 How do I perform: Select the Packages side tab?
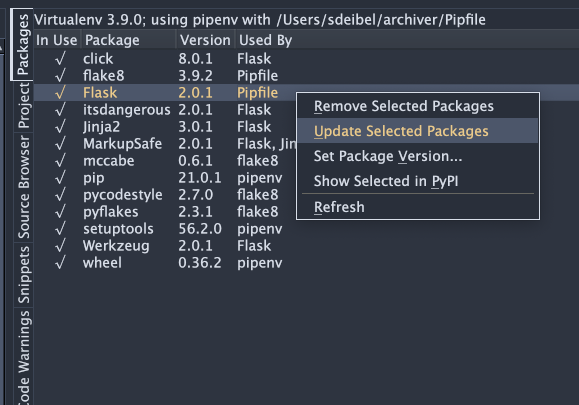[23, 45]
